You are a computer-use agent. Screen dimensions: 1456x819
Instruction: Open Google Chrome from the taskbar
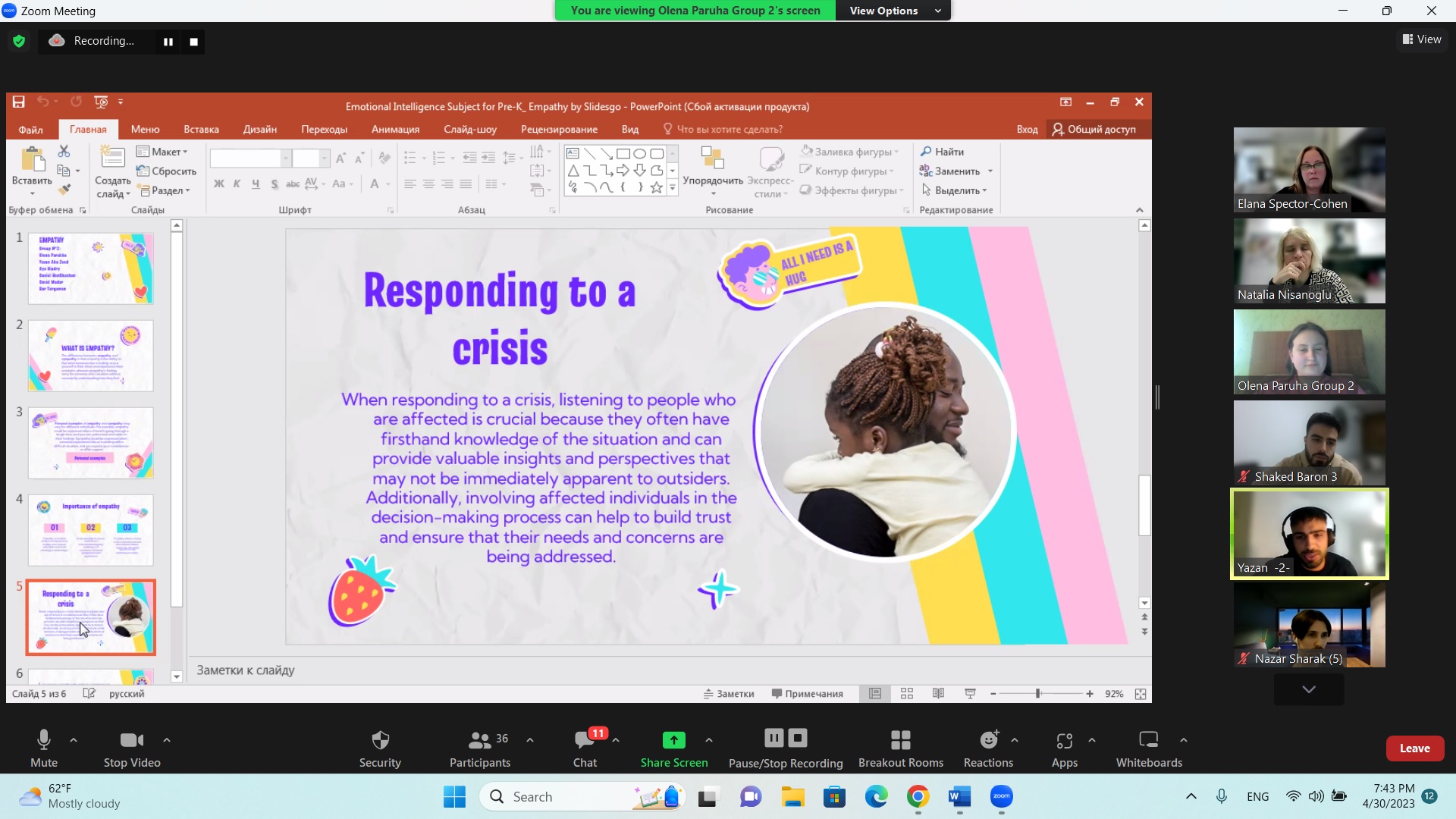point(918,796)
